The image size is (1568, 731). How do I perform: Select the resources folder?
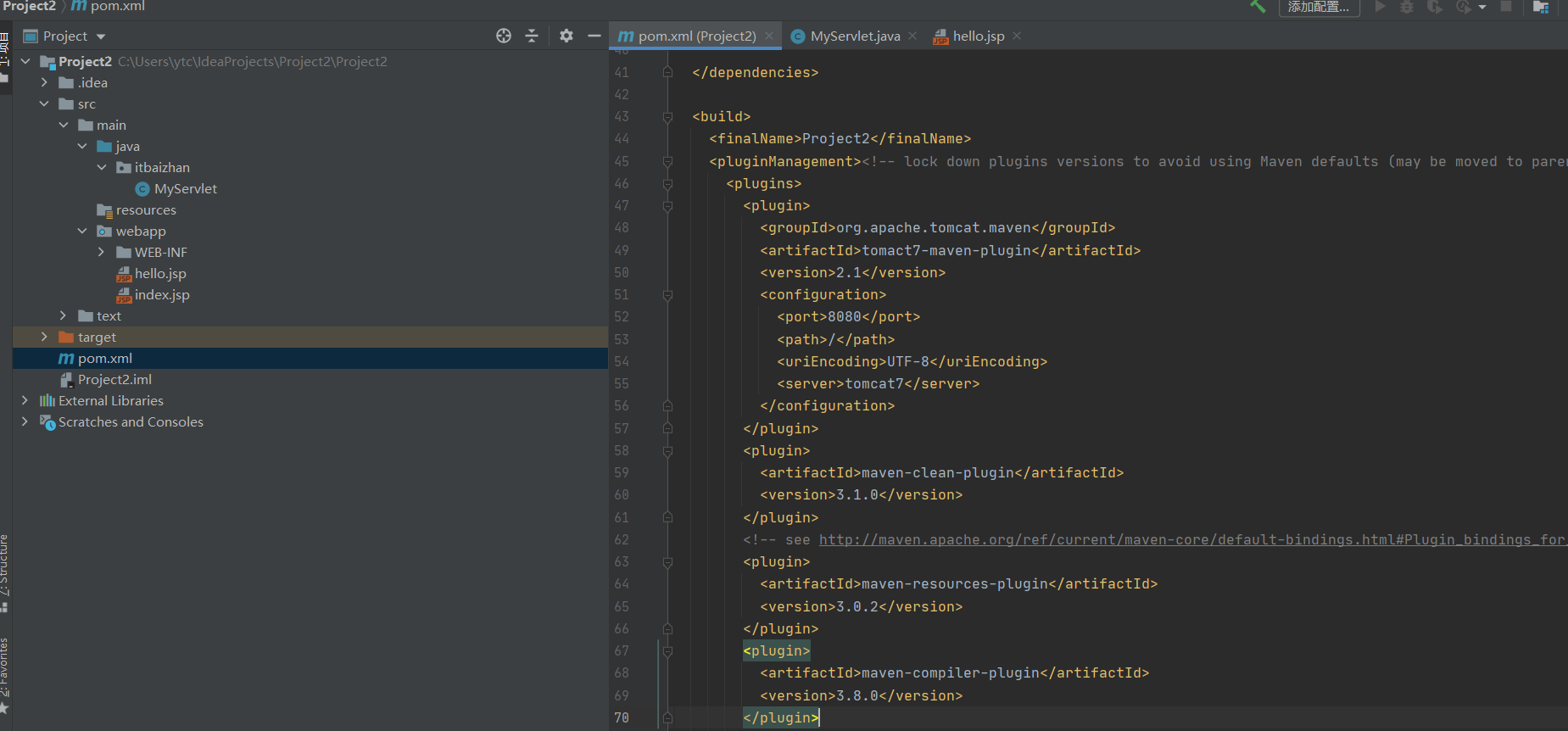point(146,209)
